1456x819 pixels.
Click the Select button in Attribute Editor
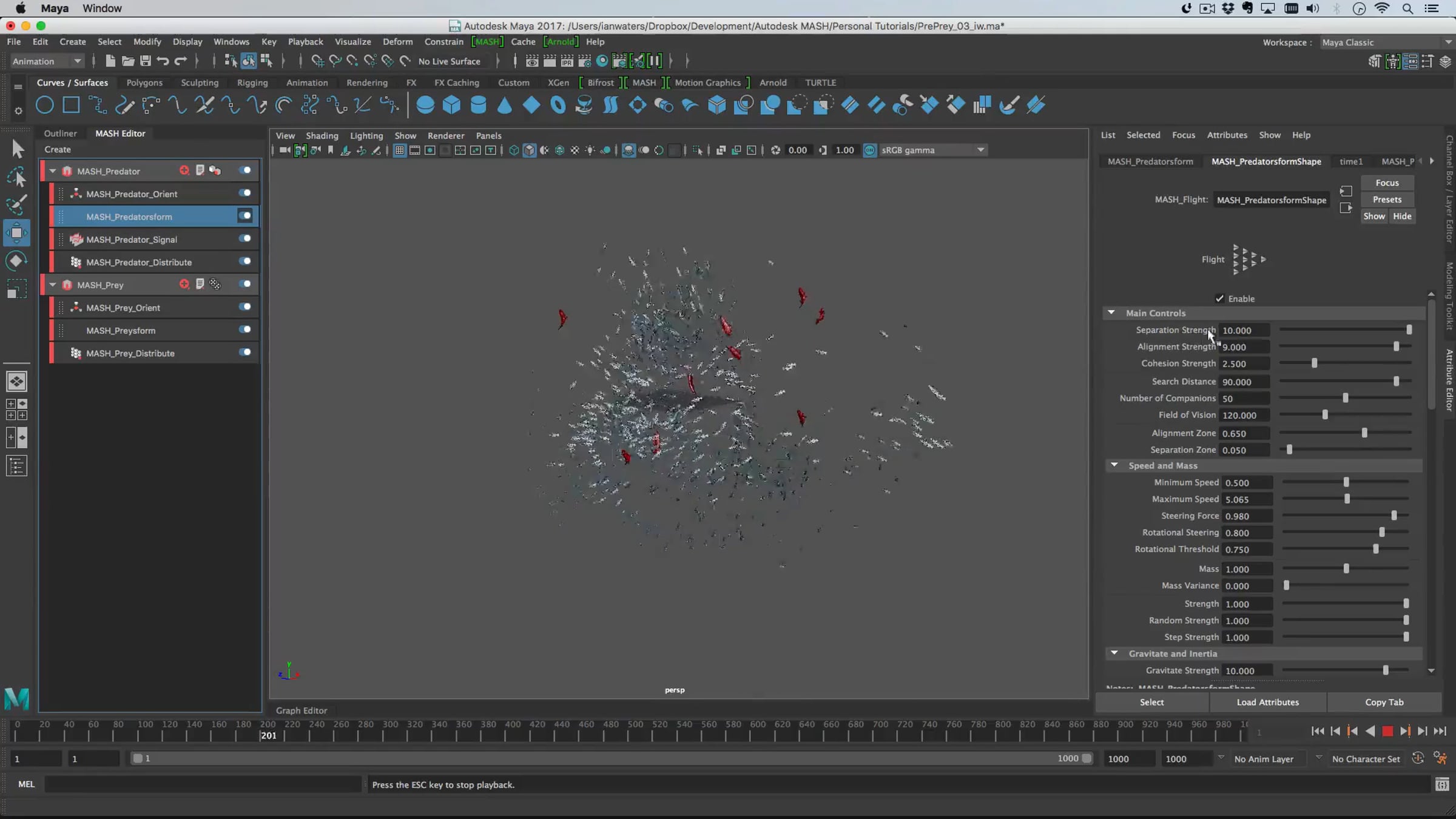point(1151,702)
